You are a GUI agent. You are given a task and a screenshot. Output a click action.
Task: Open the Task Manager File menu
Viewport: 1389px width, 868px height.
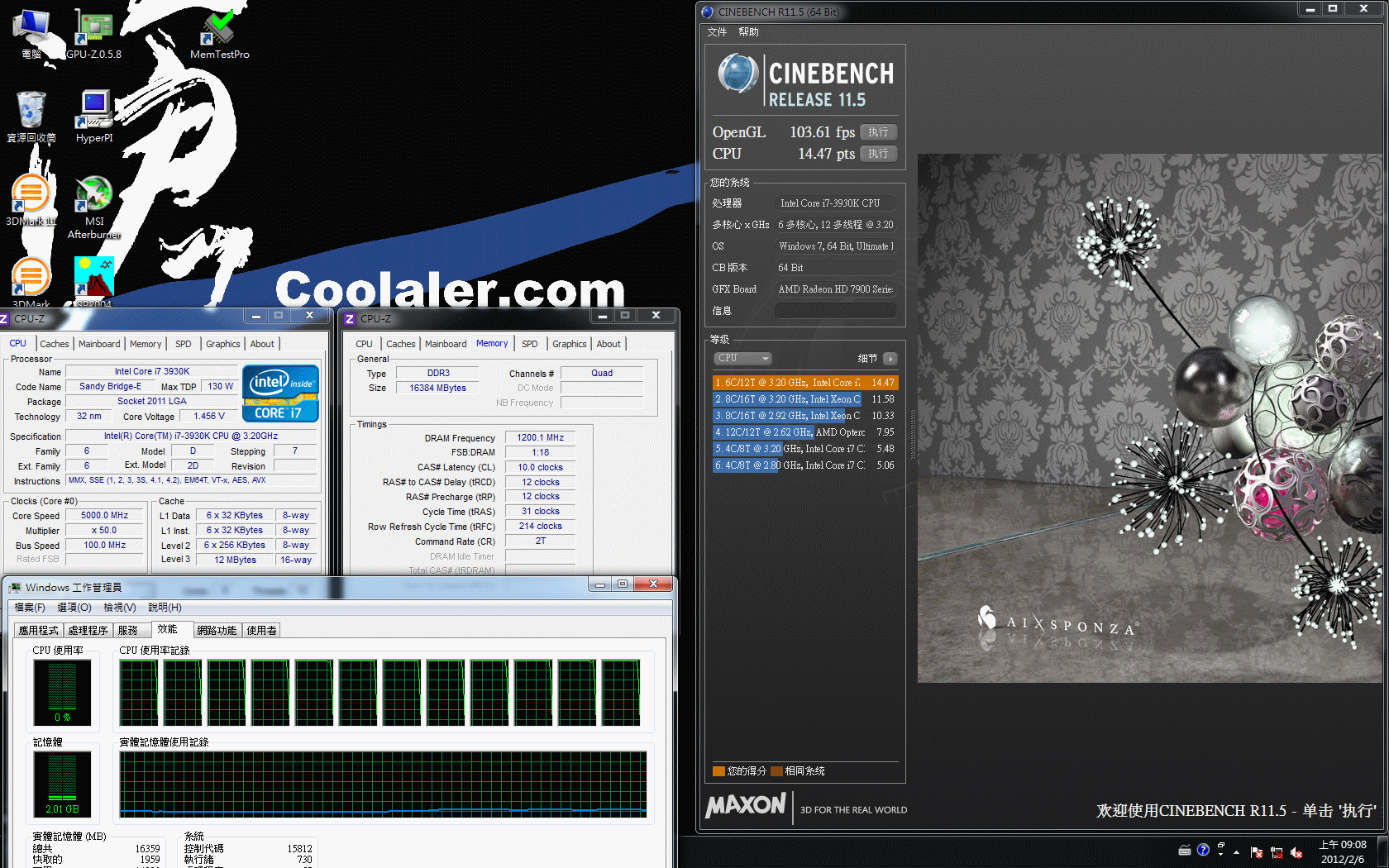30,608
